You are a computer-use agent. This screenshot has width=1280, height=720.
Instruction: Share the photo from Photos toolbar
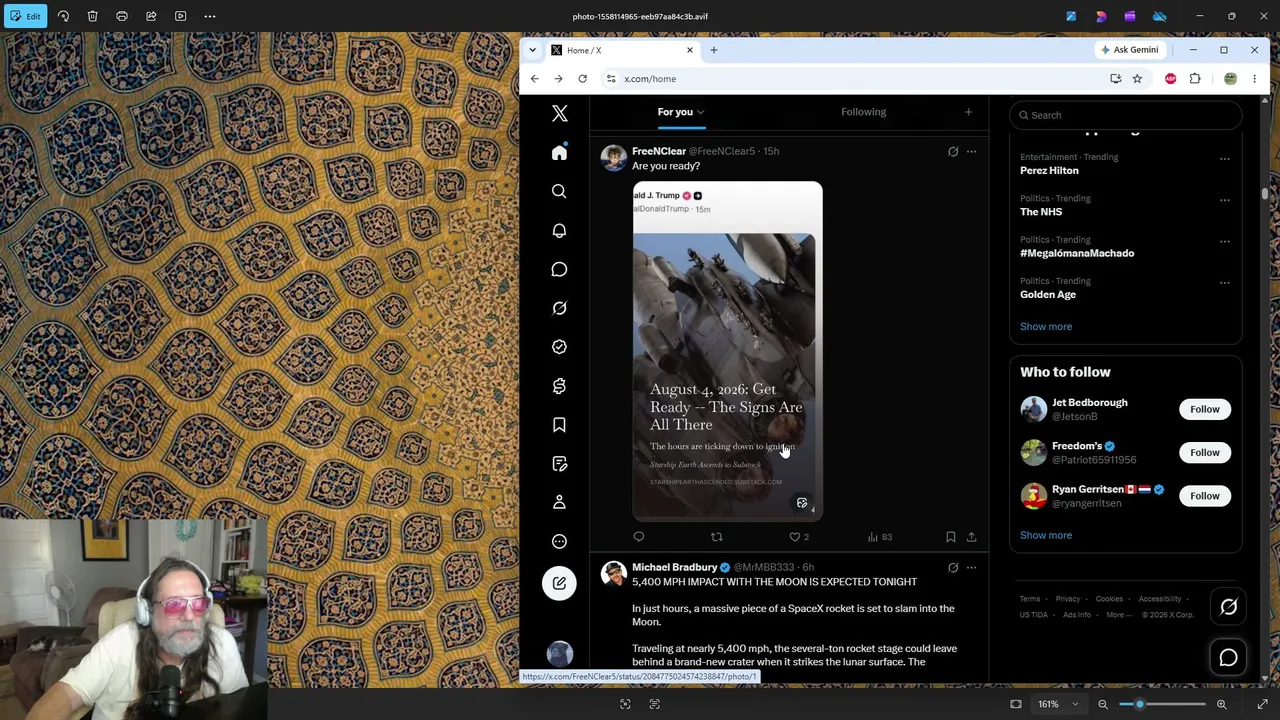[151, 16]
